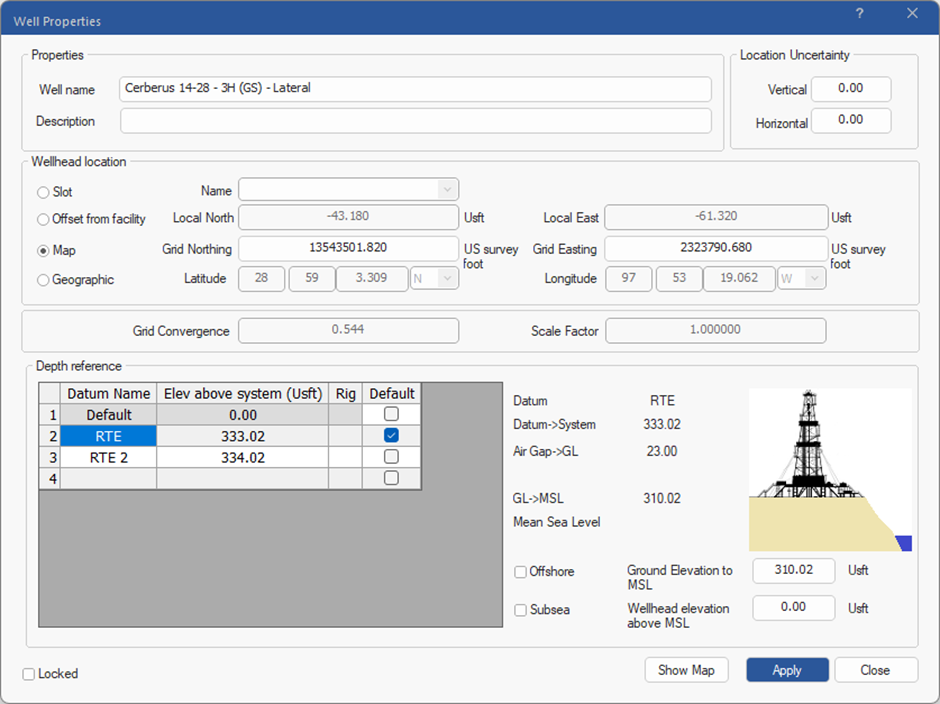Image resolution: width=940 pixels, height=704 pixels.
Task: Click the Grid Northing value field
Action: [348, 249]
